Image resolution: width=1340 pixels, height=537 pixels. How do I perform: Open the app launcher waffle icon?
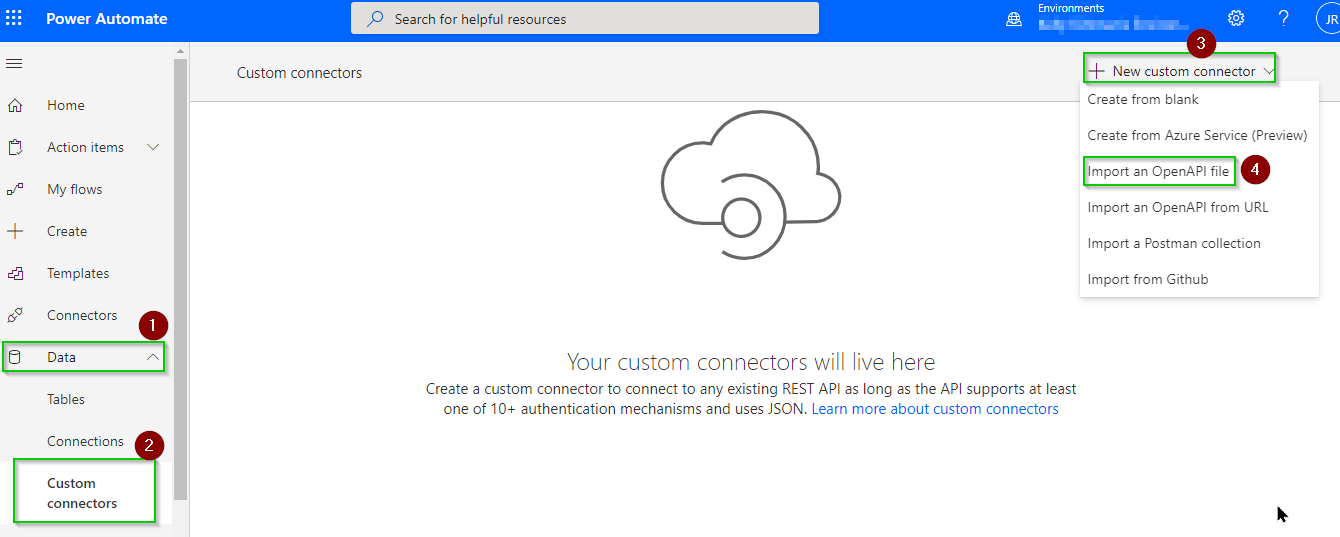click(14, 18)
